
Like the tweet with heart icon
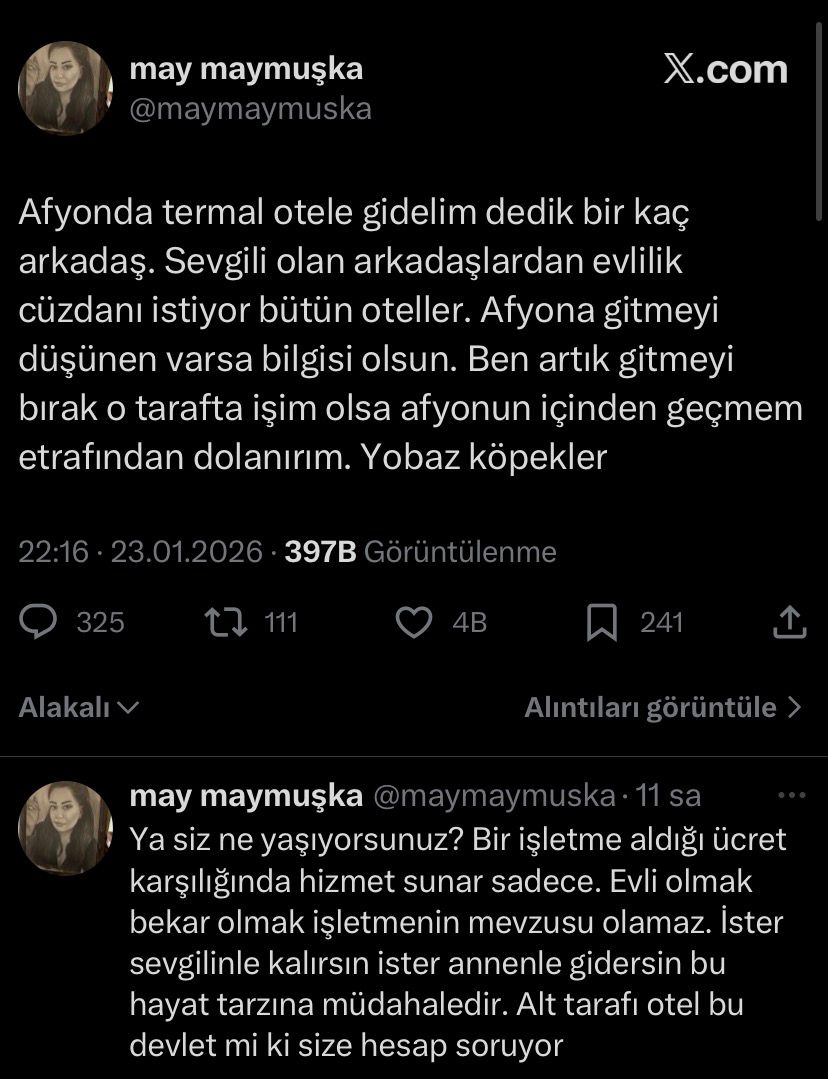point(413,623)
